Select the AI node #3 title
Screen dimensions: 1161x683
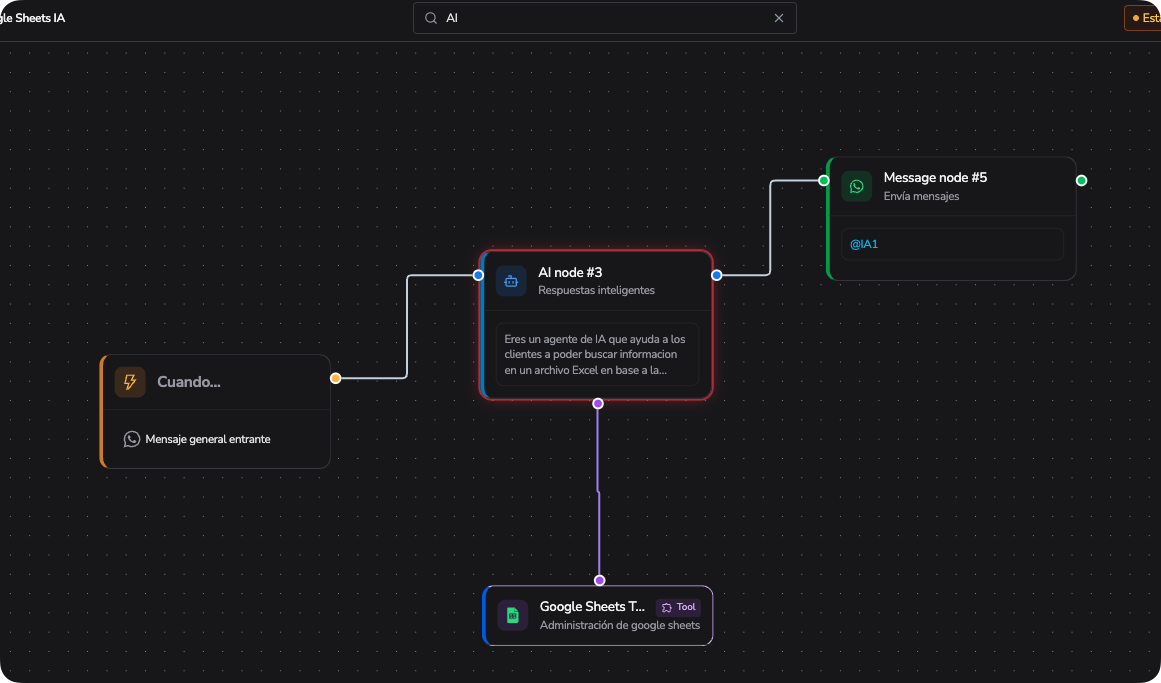point(570,273)
